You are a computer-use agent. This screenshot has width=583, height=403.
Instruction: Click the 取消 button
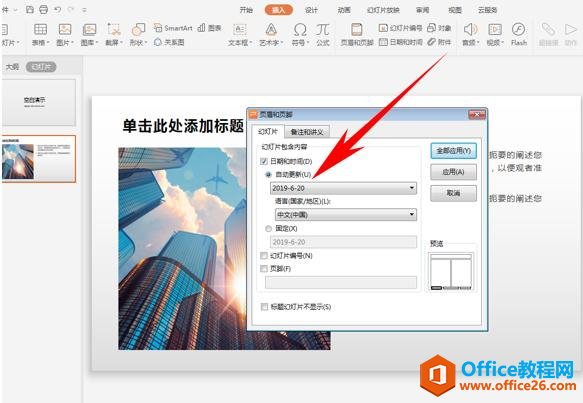point(453,193)
